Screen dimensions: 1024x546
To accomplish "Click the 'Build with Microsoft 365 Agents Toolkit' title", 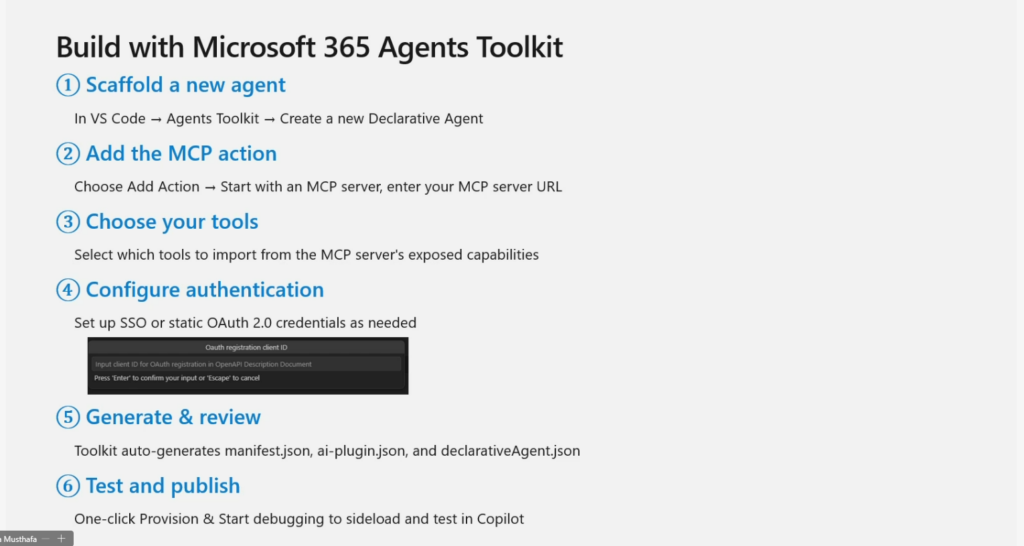I will coord(309,47).
